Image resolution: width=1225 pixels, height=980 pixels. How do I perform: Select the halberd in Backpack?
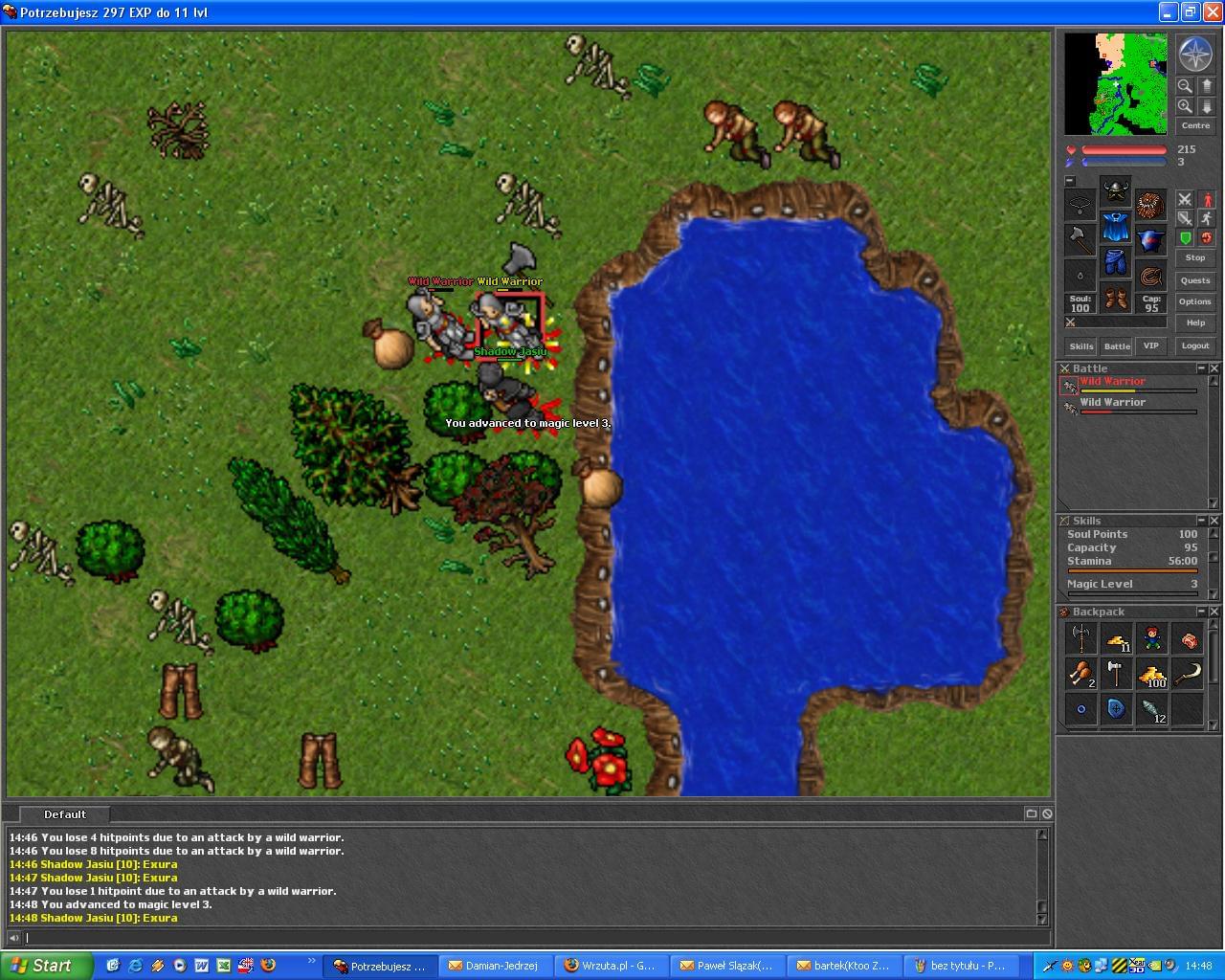click(1080, 638)
